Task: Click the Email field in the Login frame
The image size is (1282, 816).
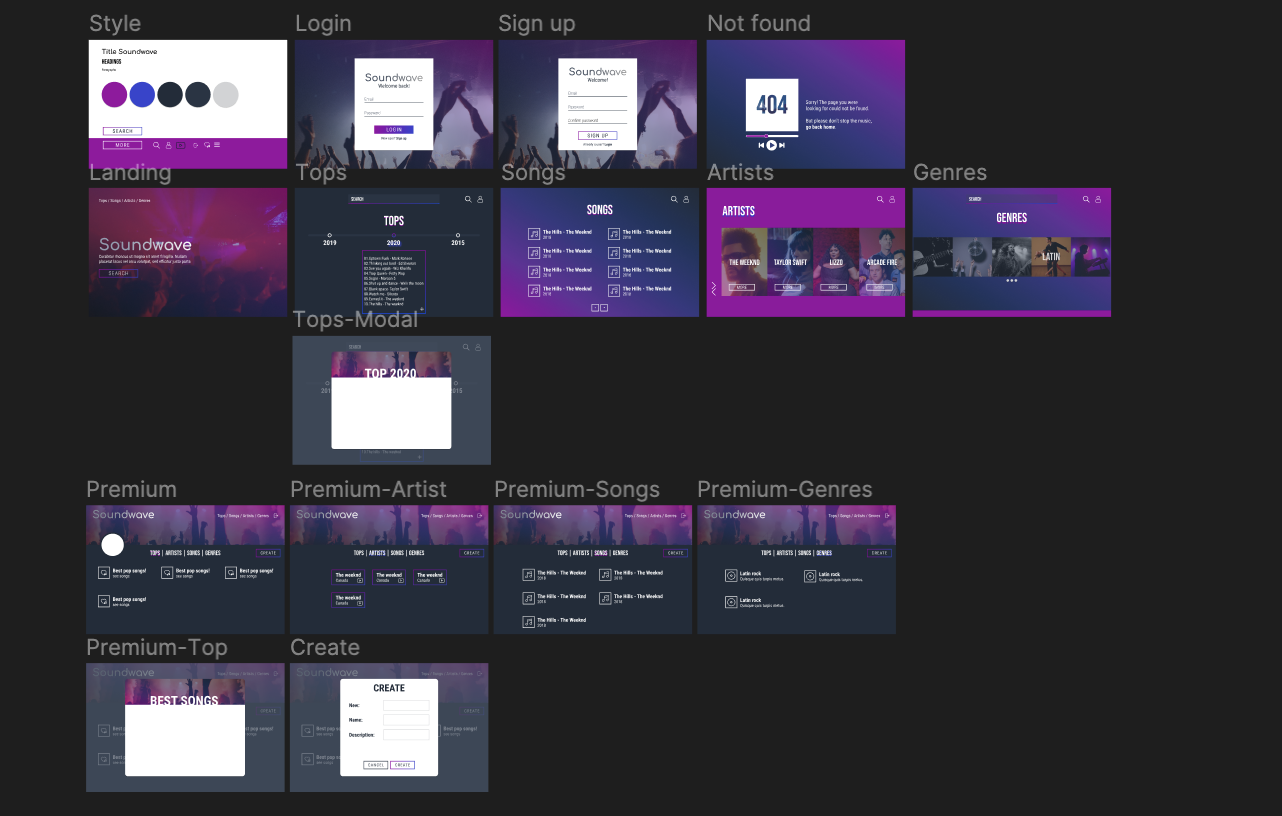Action: point(393,100)
